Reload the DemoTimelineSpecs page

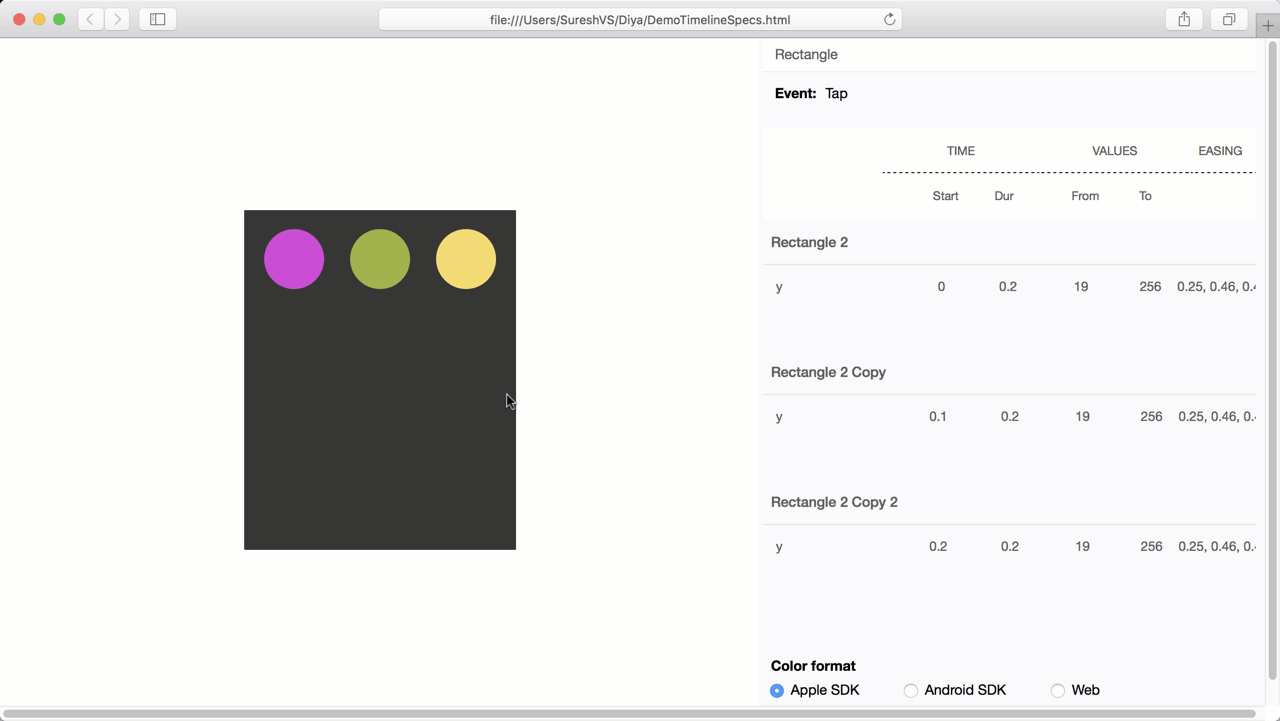click(889, 18)
